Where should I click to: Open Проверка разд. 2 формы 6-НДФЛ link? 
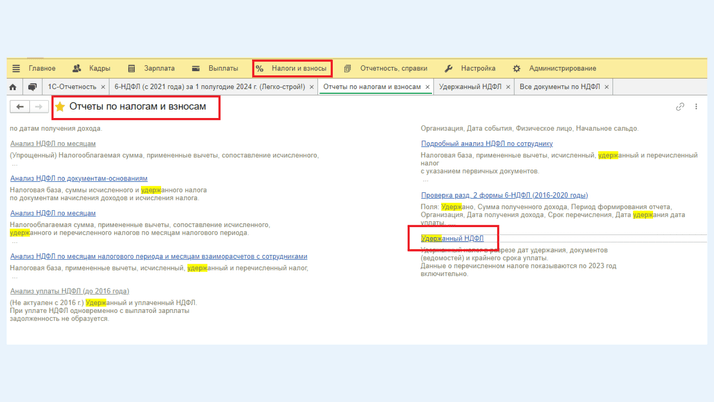[x=504, y=196]
